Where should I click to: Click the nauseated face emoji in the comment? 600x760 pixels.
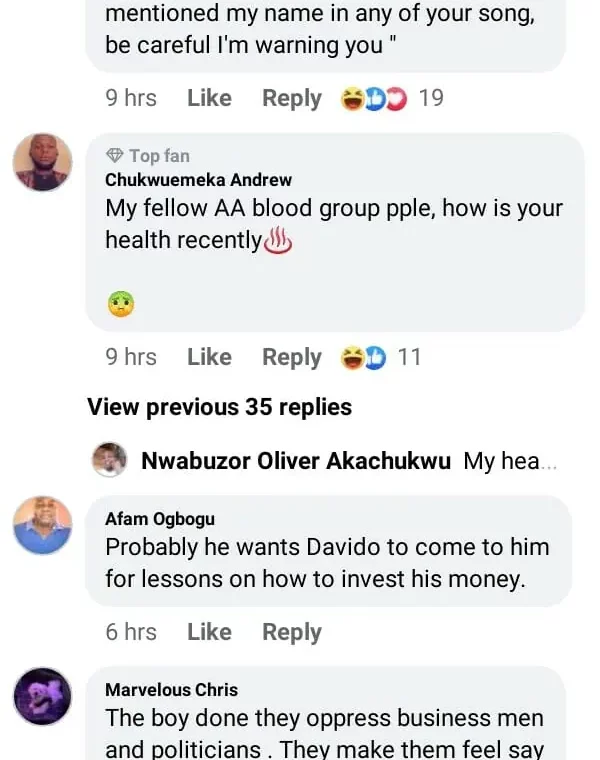[x=120, y=301]
